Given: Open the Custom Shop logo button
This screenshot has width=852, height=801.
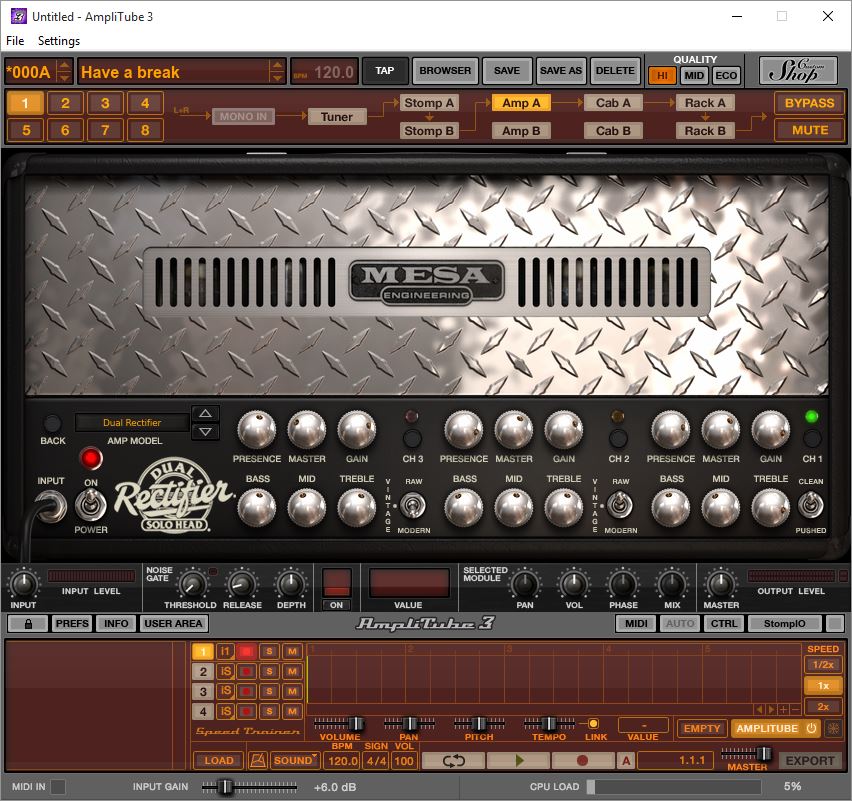Looking at the screenshot, I should 798,71.
